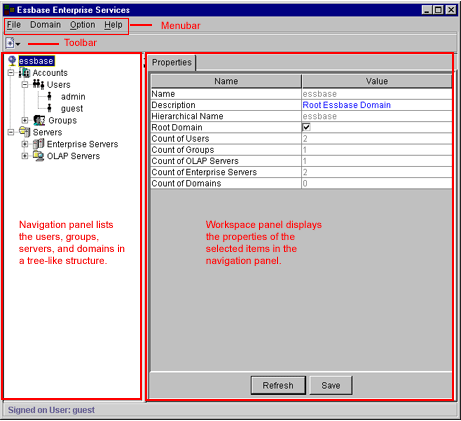Close the Essbase Enterprise Services window

pyautogui.click(x=451, y=10)
